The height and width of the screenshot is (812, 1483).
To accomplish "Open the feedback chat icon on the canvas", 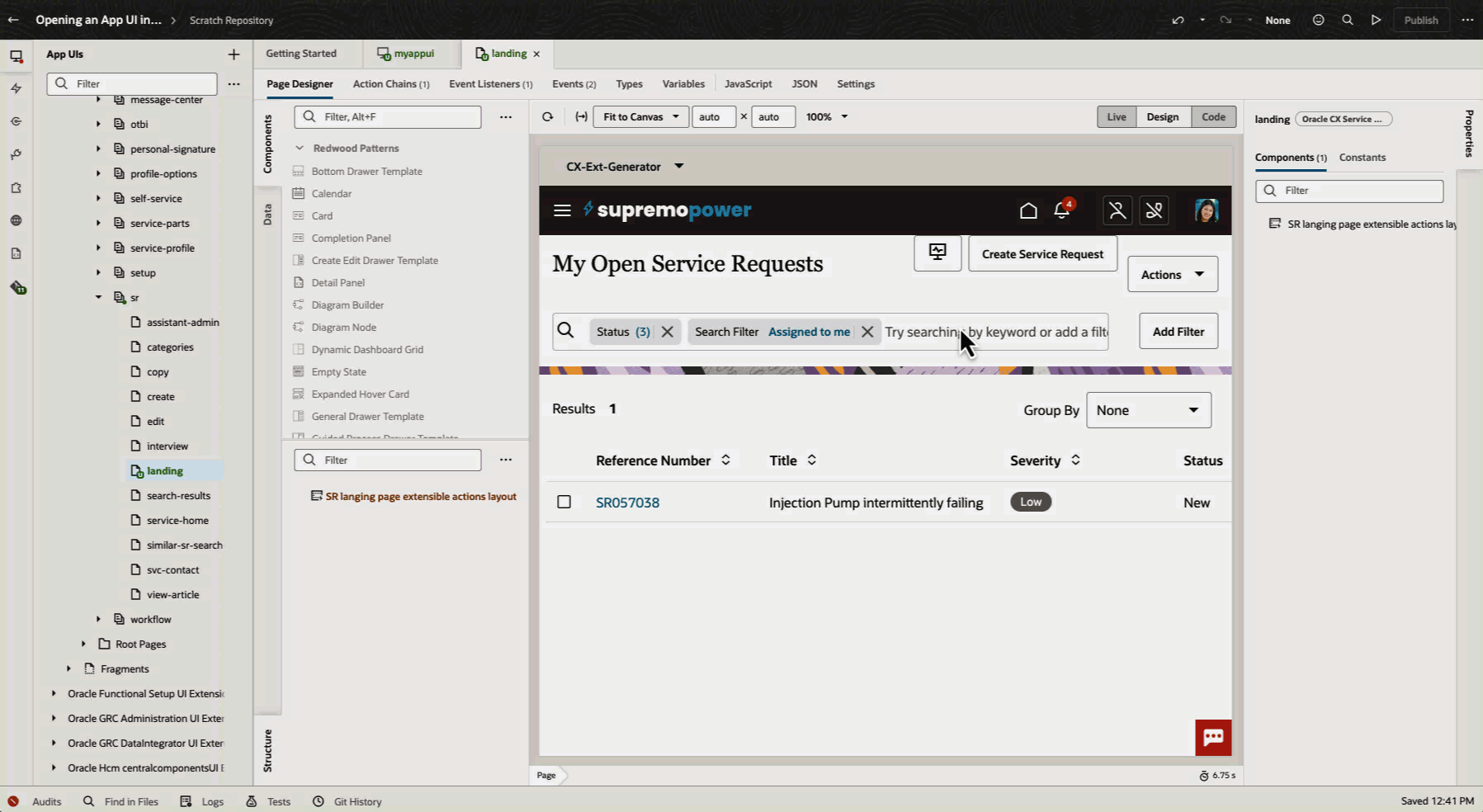I will pos(1212,737).
